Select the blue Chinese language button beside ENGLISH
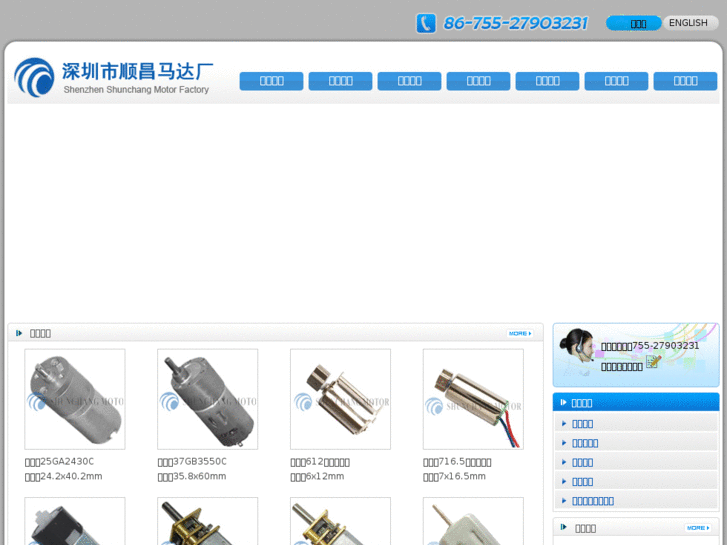The image size is (727, 545). point(634,23)
